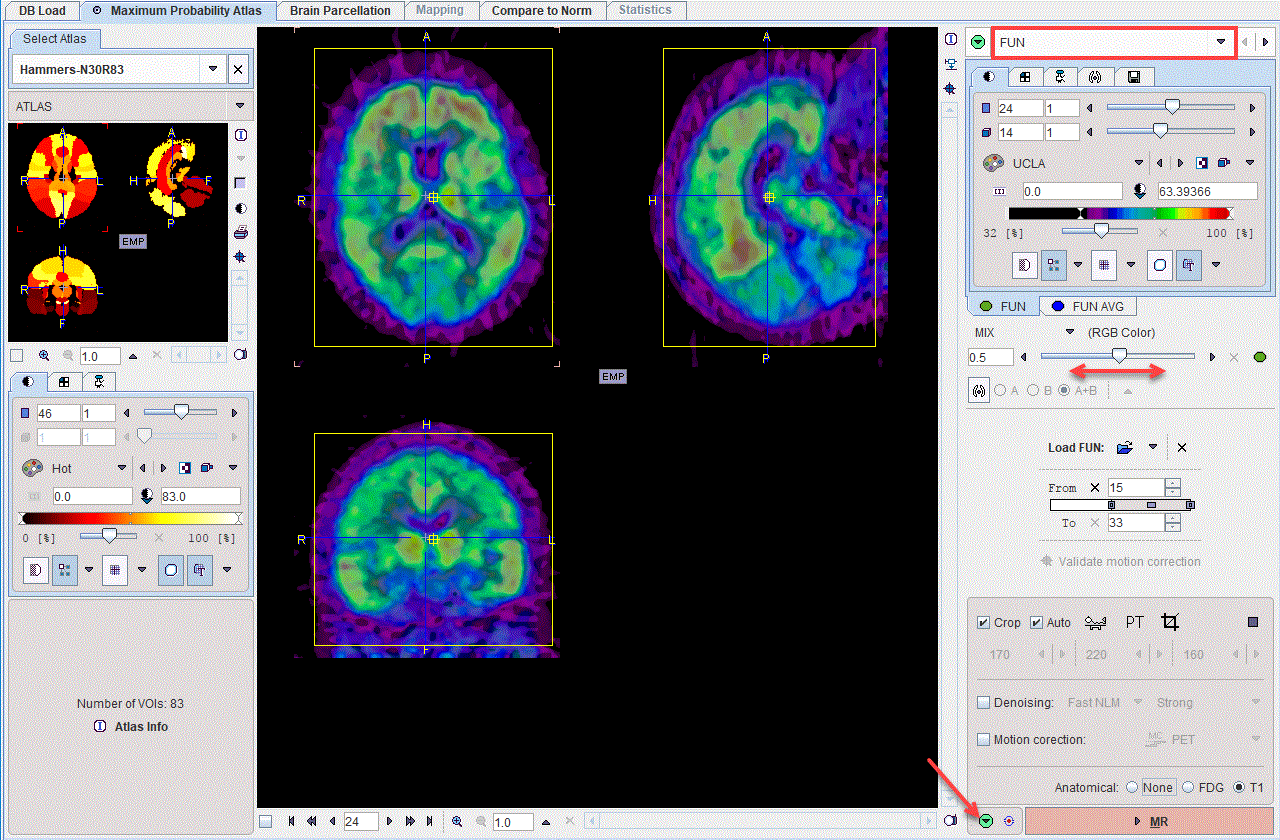Open the layout tab in FUN panel
The image size is (1280, 840).
1025,76
